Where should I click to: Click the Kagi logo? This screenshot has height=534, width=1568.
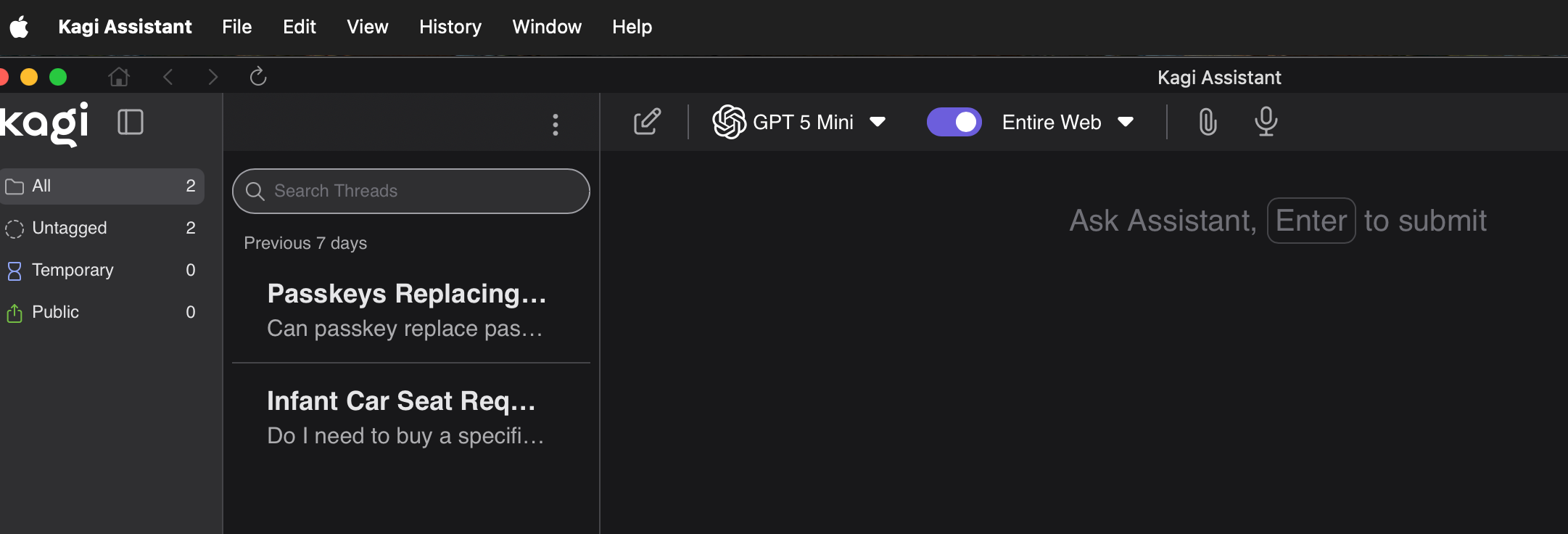[45, 123]
